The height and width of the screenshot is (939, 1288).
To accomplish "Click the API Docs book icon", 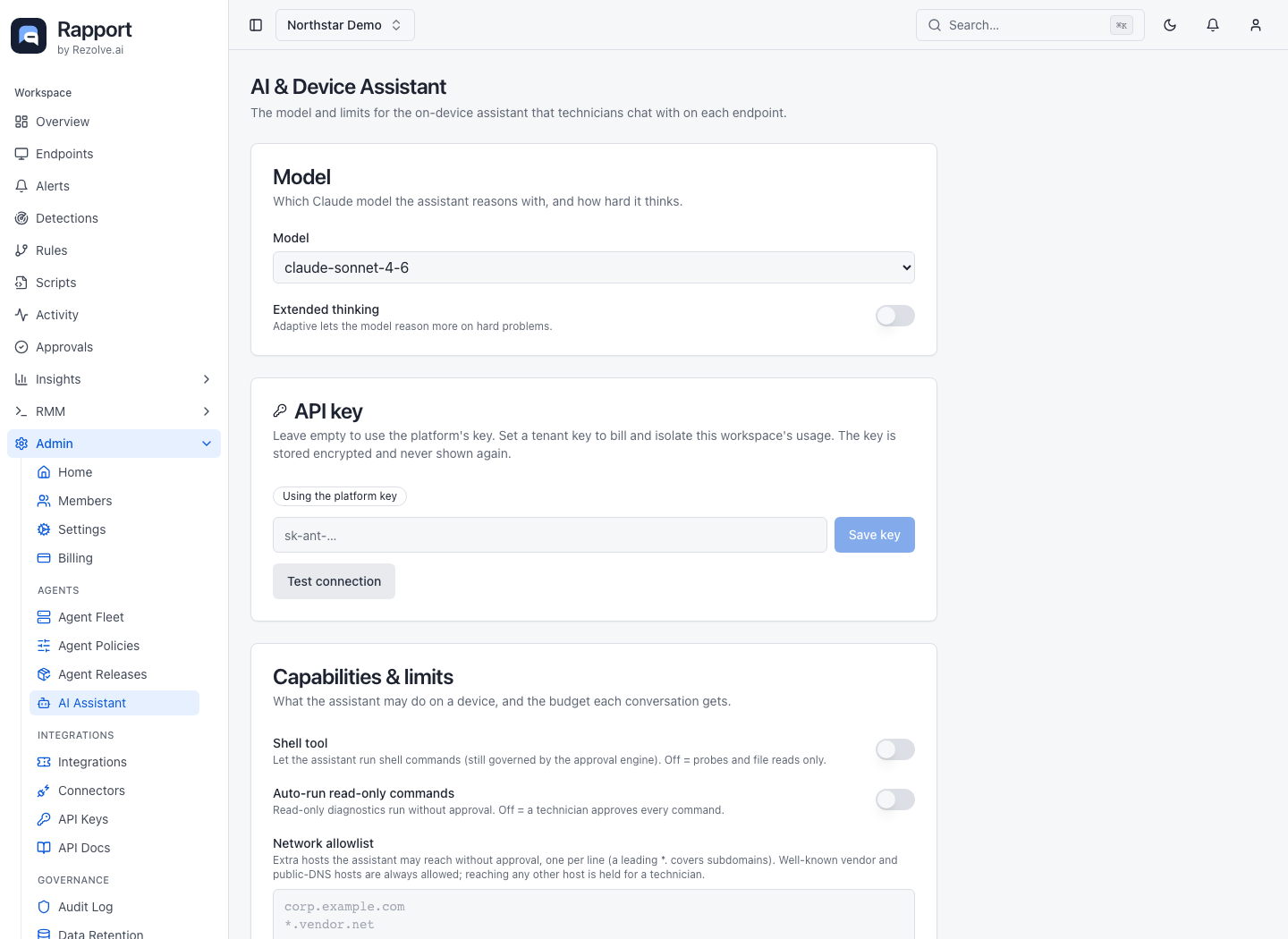I will [44, 848].
